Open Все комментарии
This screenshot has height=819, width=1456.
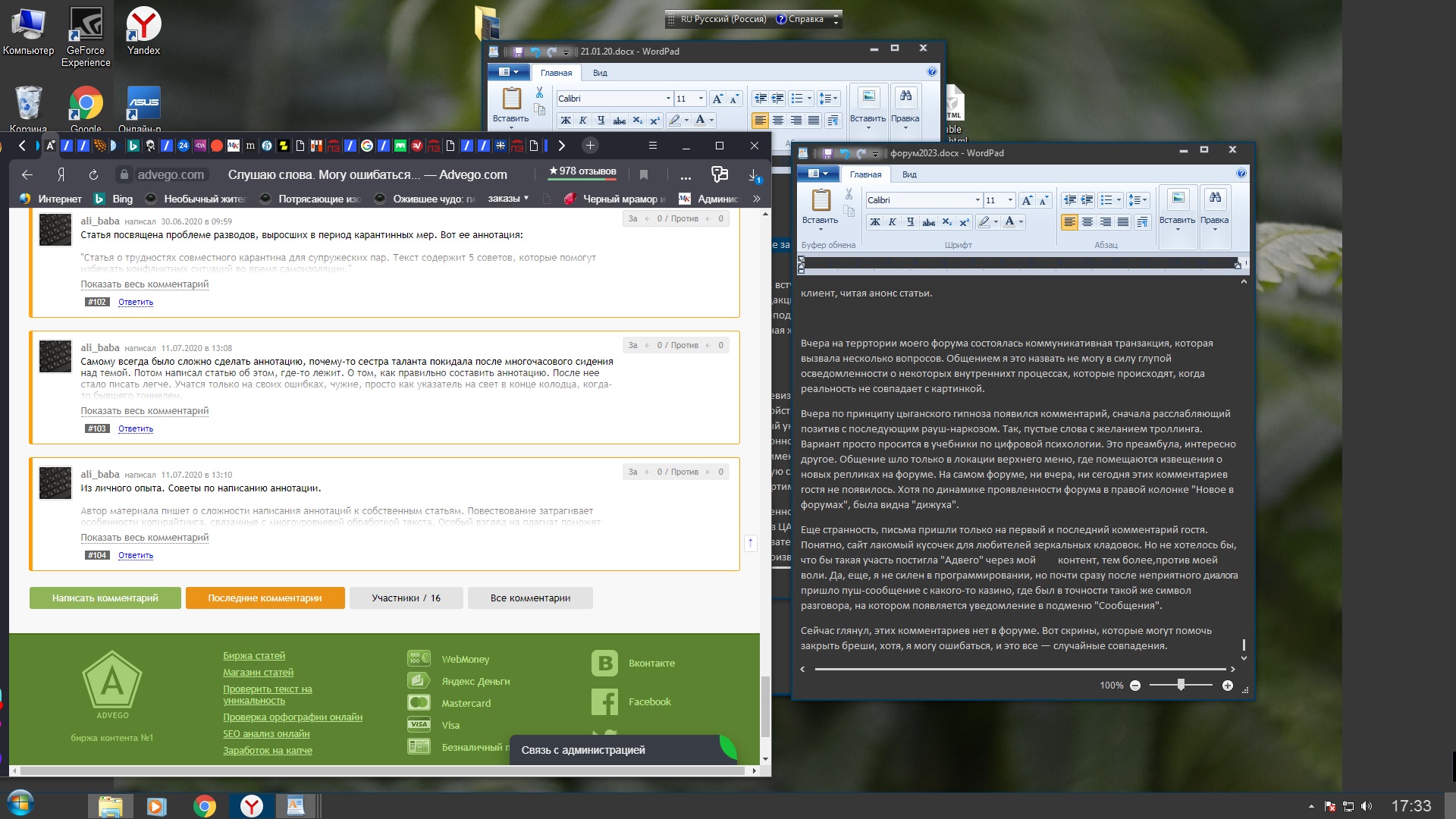click(530, 598)
